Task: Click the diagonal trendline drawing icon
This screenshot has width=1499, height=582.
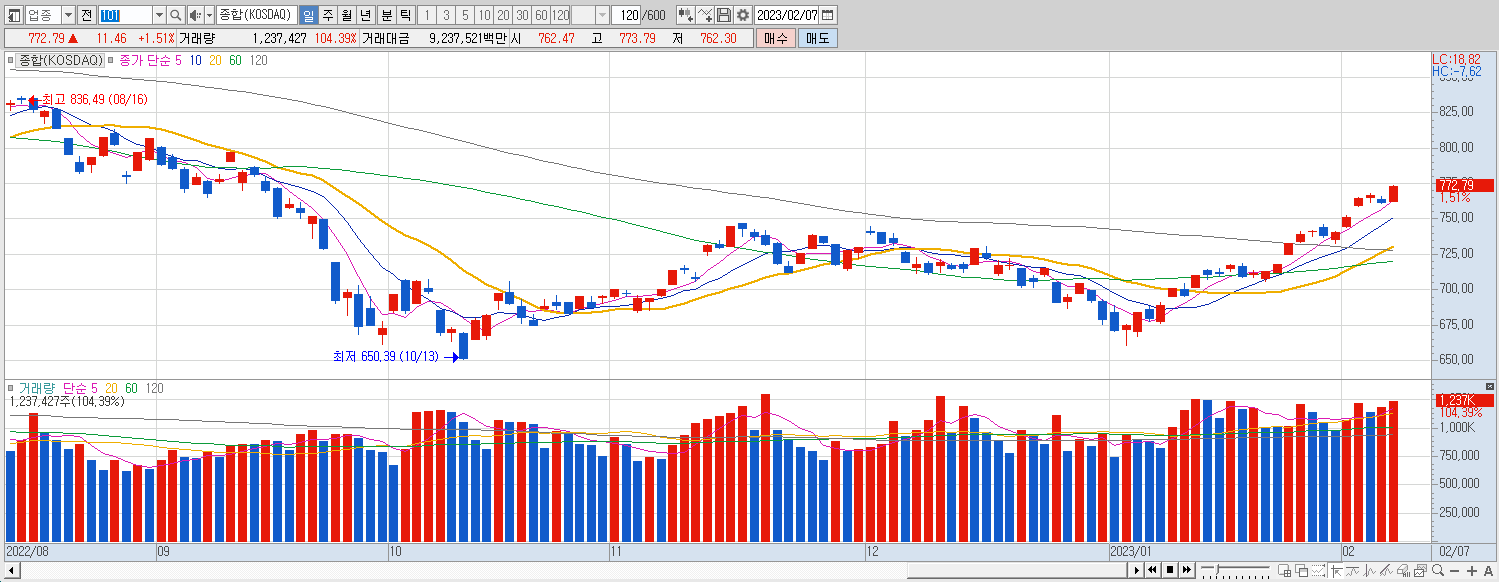Action: pyautogui.click(x=1386, y=571)
